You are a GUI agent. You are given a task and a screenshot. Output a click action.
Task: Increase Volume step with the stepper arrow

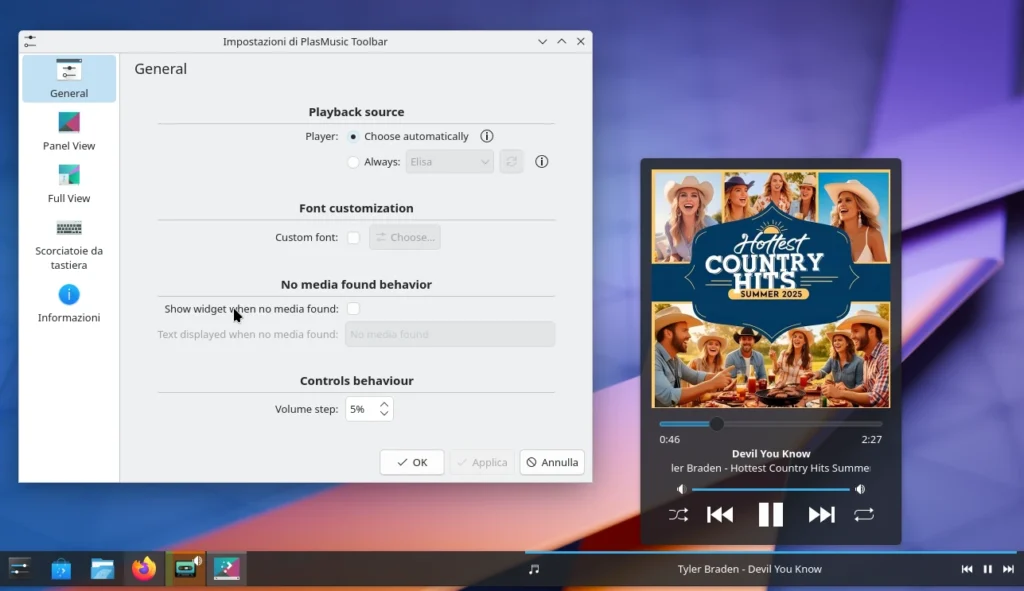point(383,404)
